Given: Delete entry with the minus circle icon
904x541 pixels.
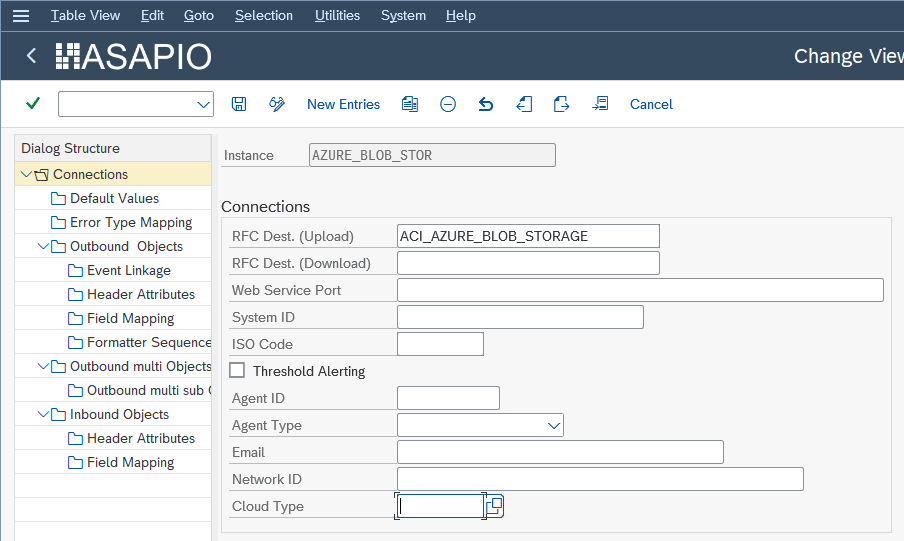Looking at the screenshot, I should click(448, 104).
